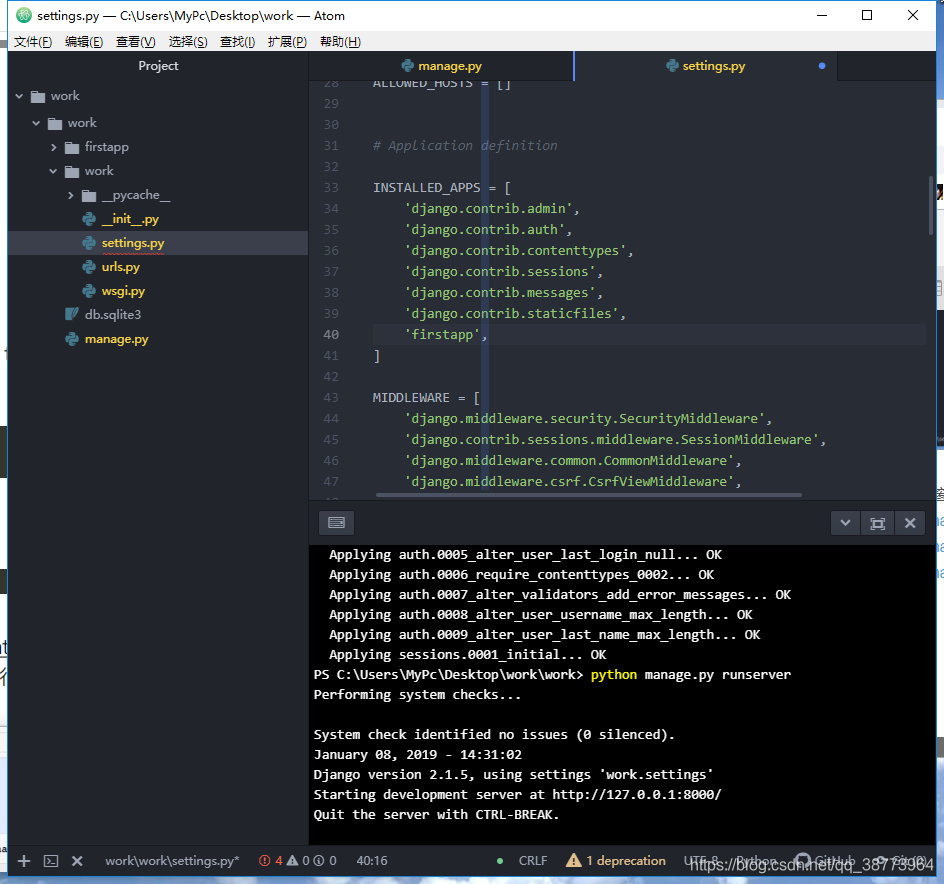
Task: Switch to the settings.py tab
Action: coord(706,66)
